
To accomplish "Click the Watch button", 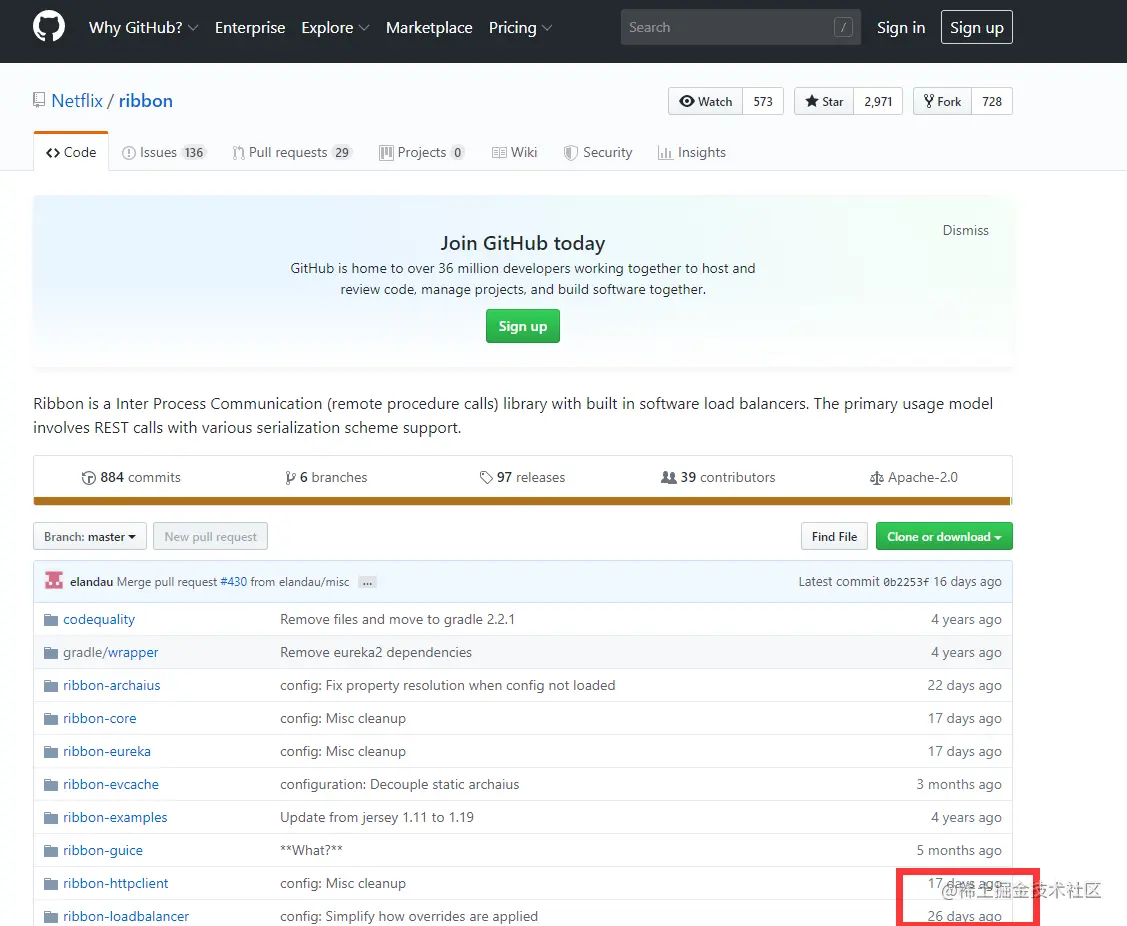I will tap(706, 101).
